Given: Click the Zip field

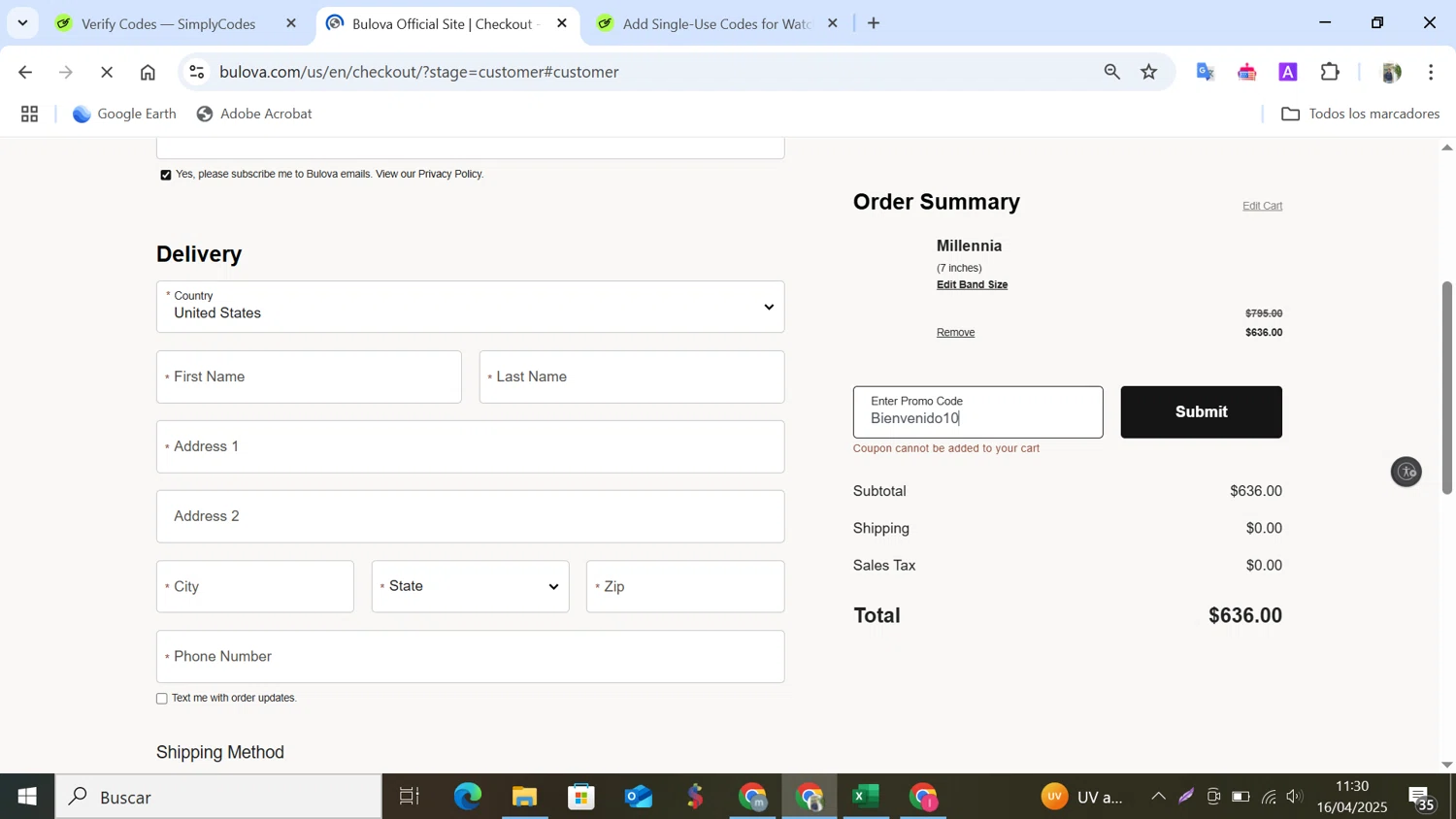Looking at the screenshot, I should point(685,586).
